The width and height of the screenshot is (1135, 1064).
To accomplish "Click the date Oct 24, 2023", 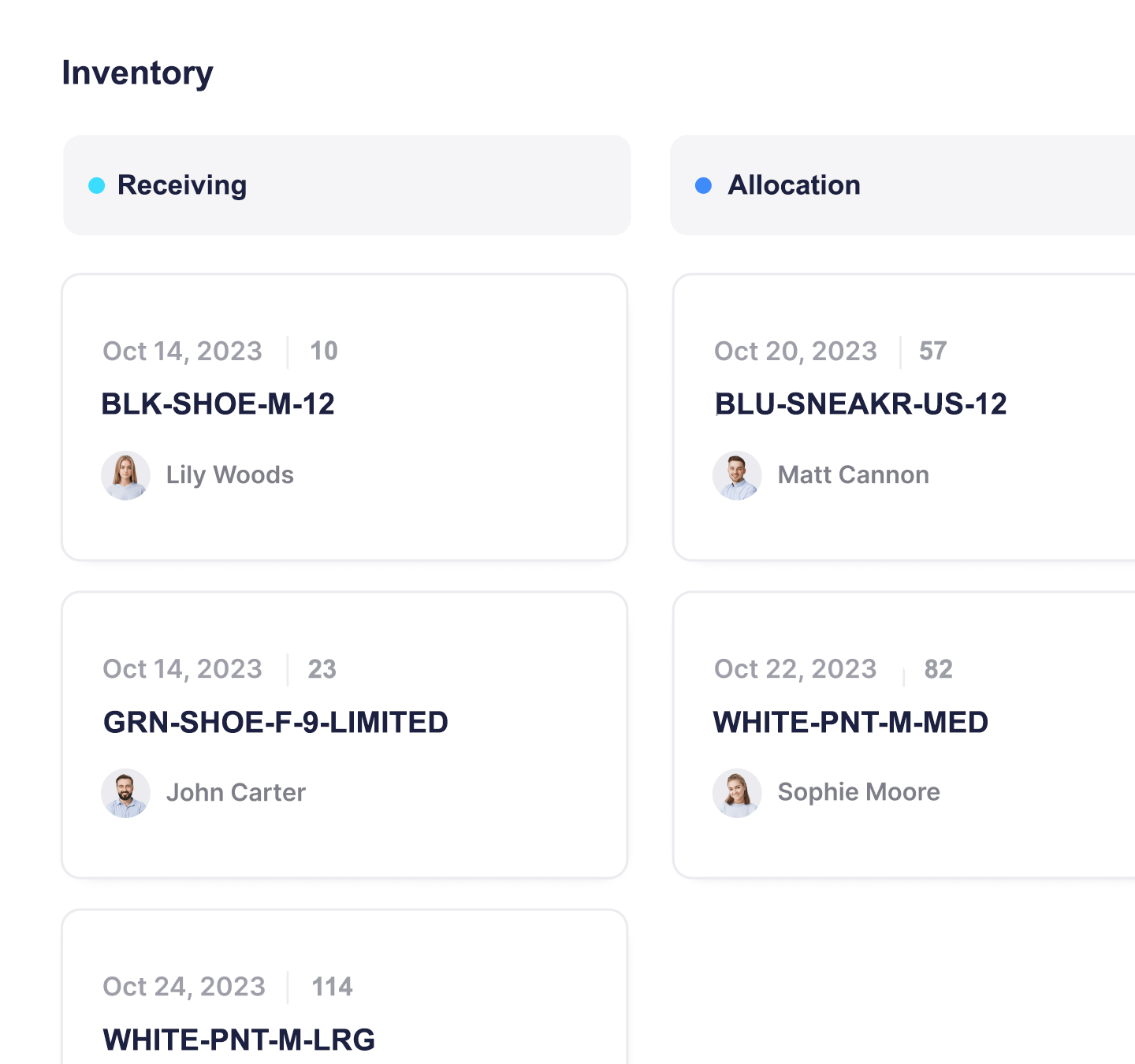I will tap(184, 986).
